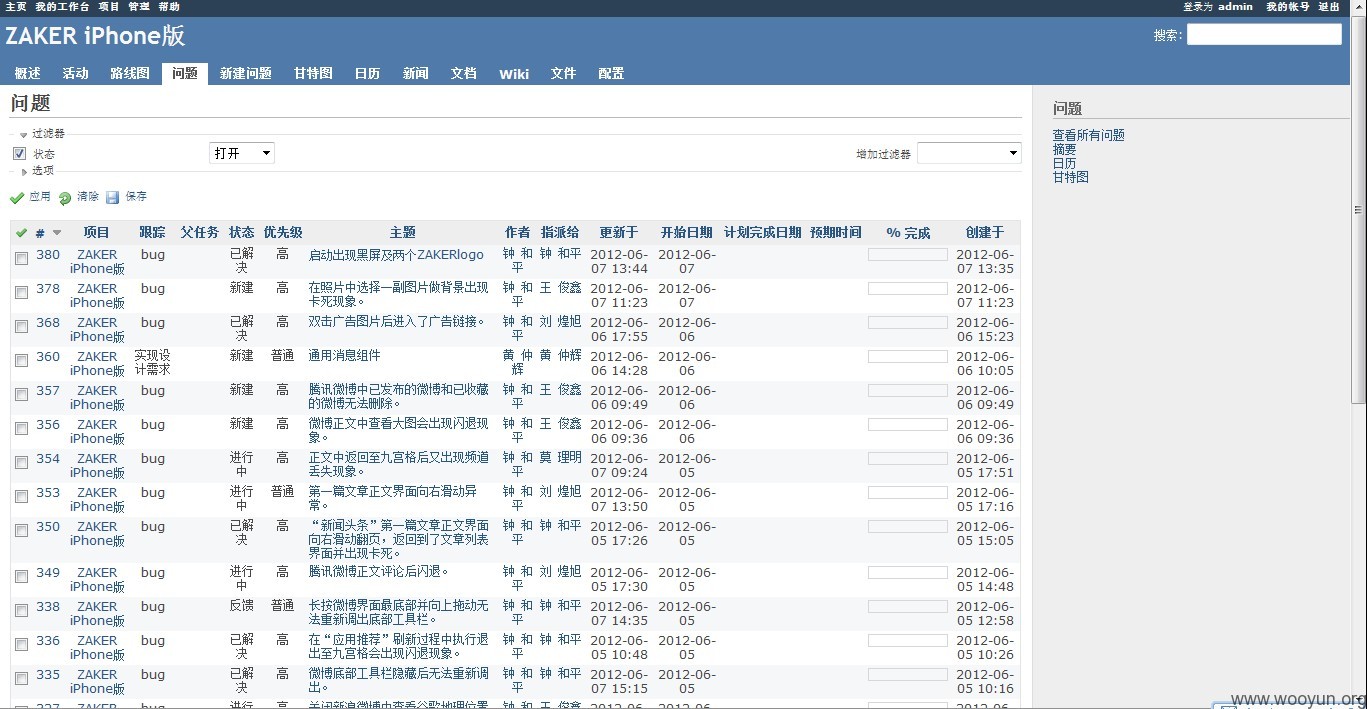Click the green Apply checkmark icon
This screenshot has width=1367, height=709.
[17, 198]
